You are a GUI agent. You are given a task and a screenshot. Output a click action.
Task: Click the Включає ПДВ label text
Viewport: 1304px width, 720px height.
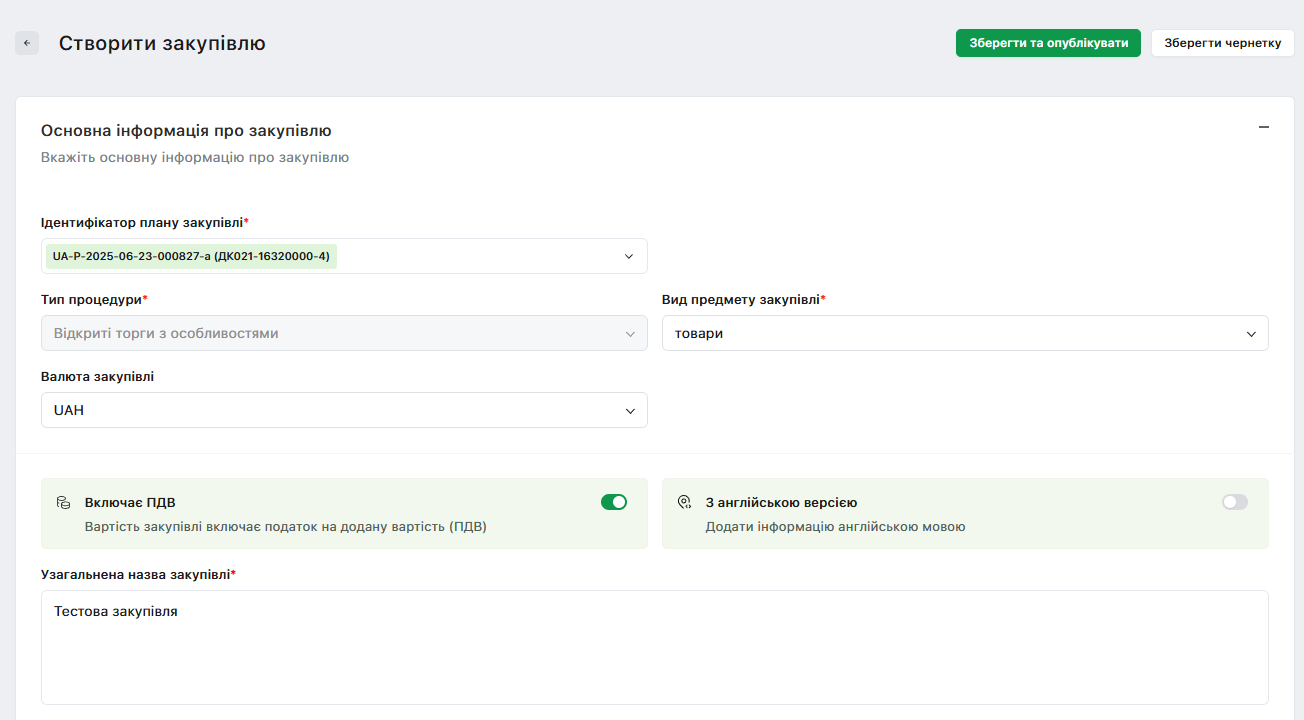pos(130,503)
